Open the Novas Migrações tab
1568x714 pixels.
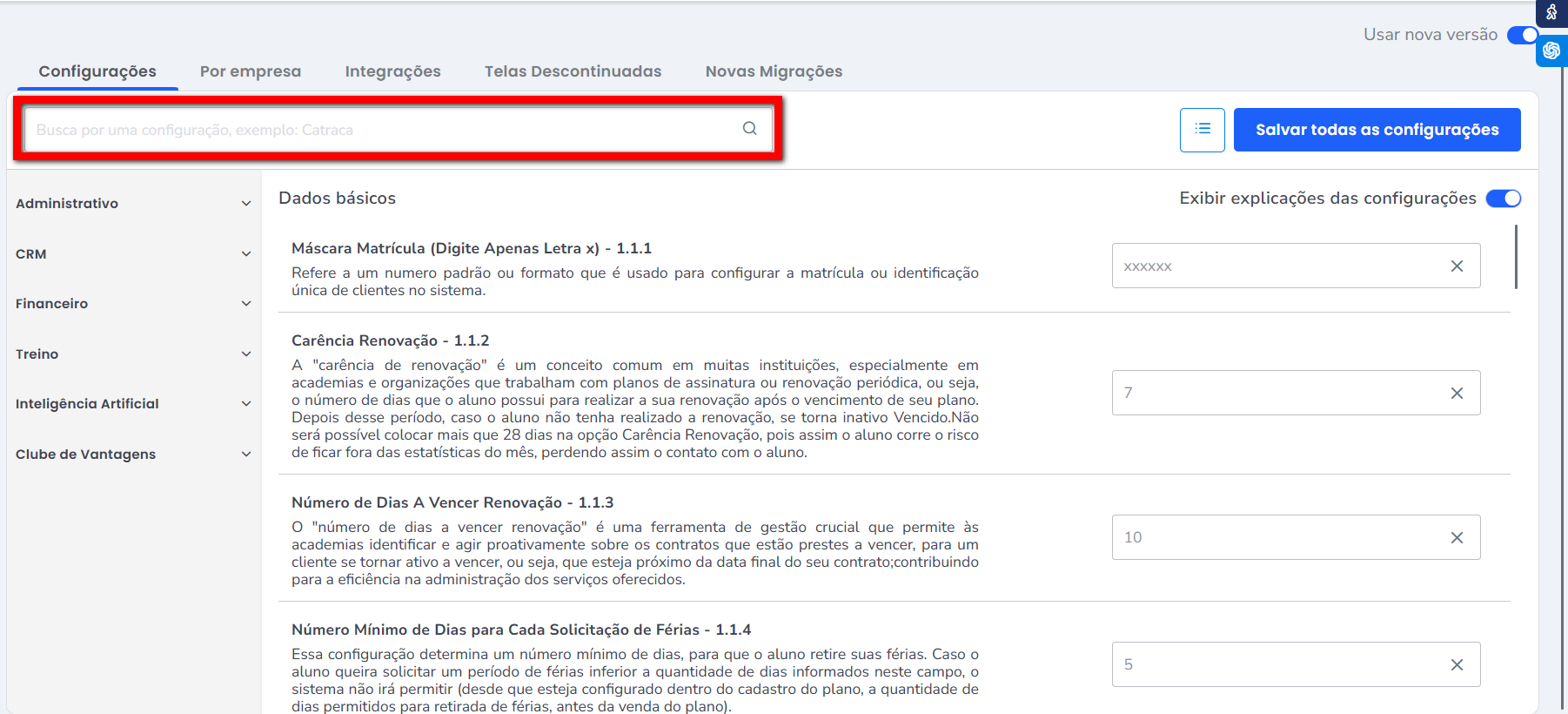point(774,71)
